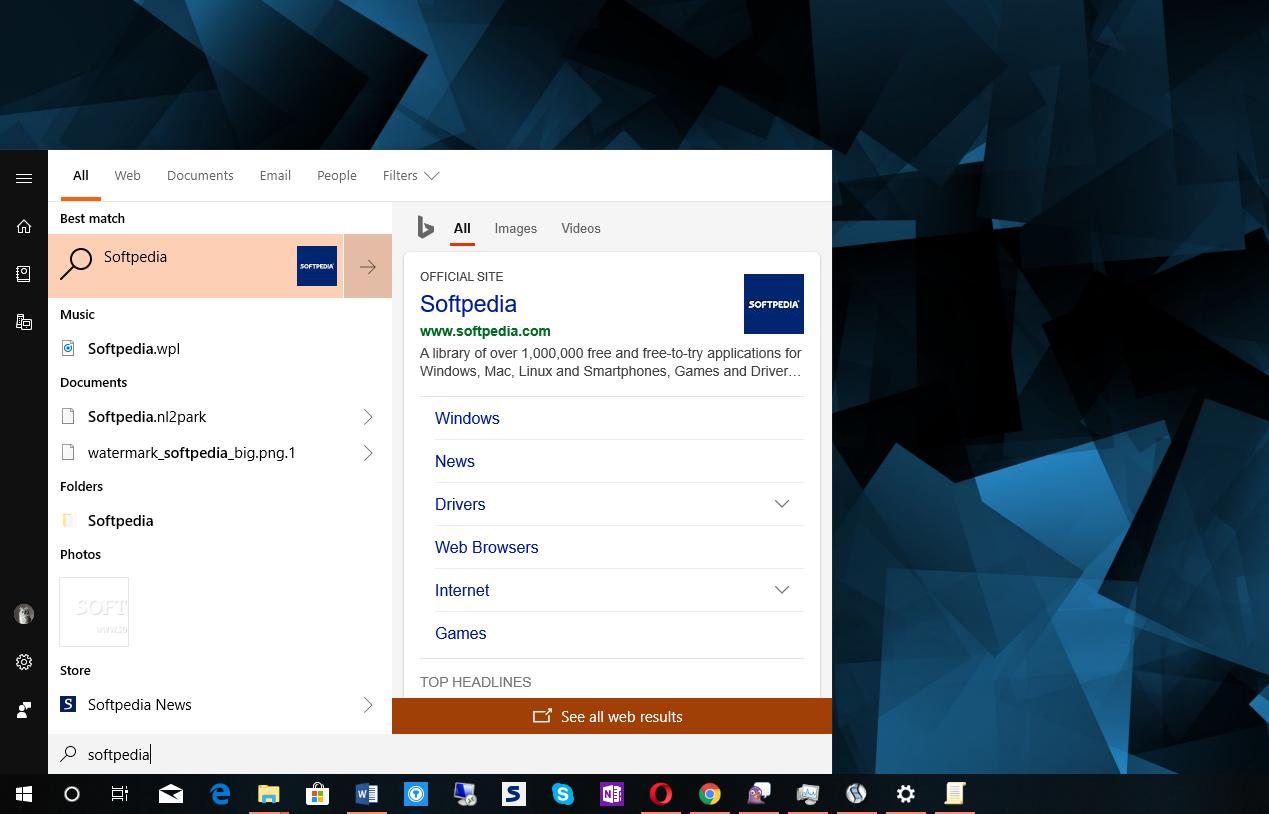Open the Softpedia folder result
This screenshot has width=1269, height=814.
point(220,521)
